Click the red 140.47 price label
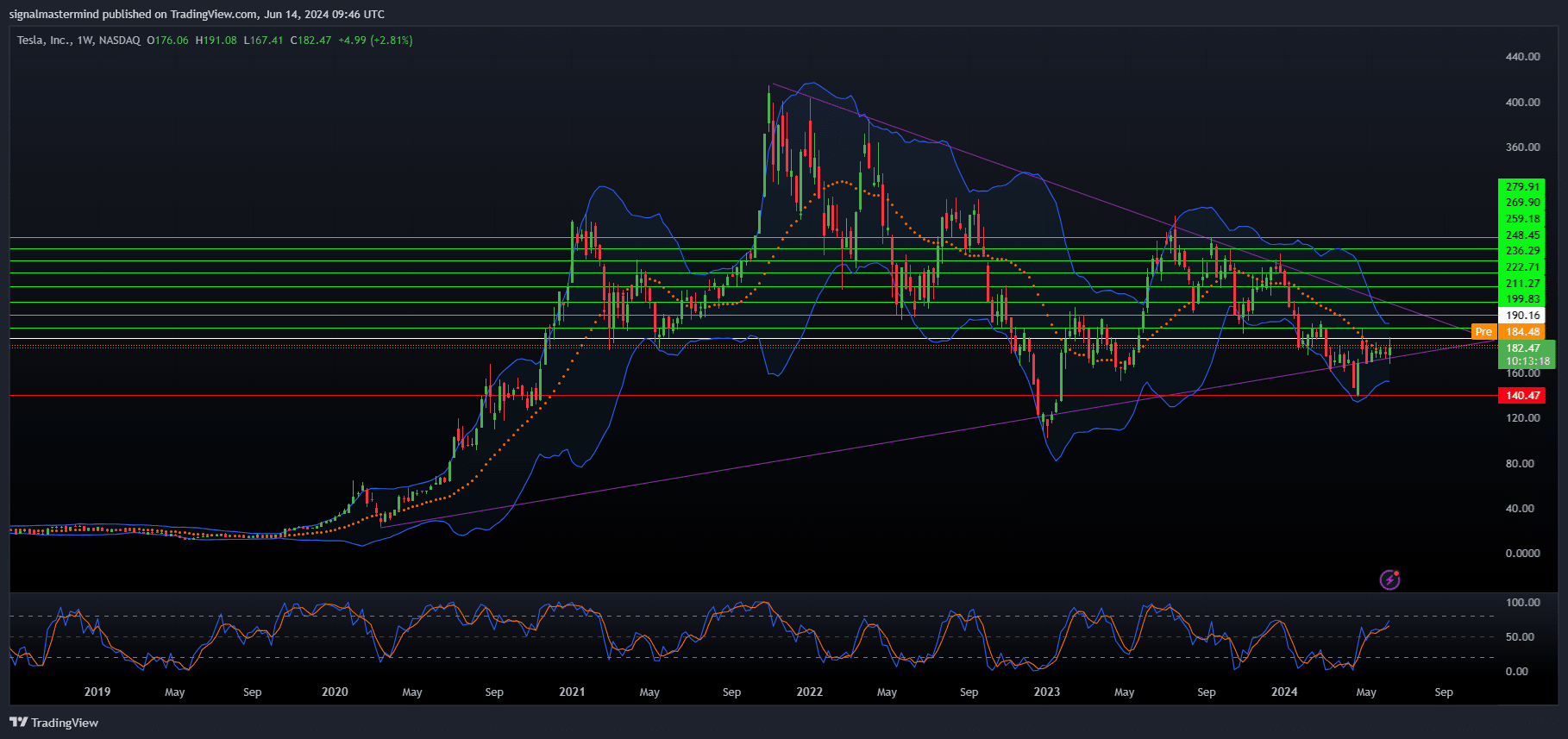 coord(1522,396)
